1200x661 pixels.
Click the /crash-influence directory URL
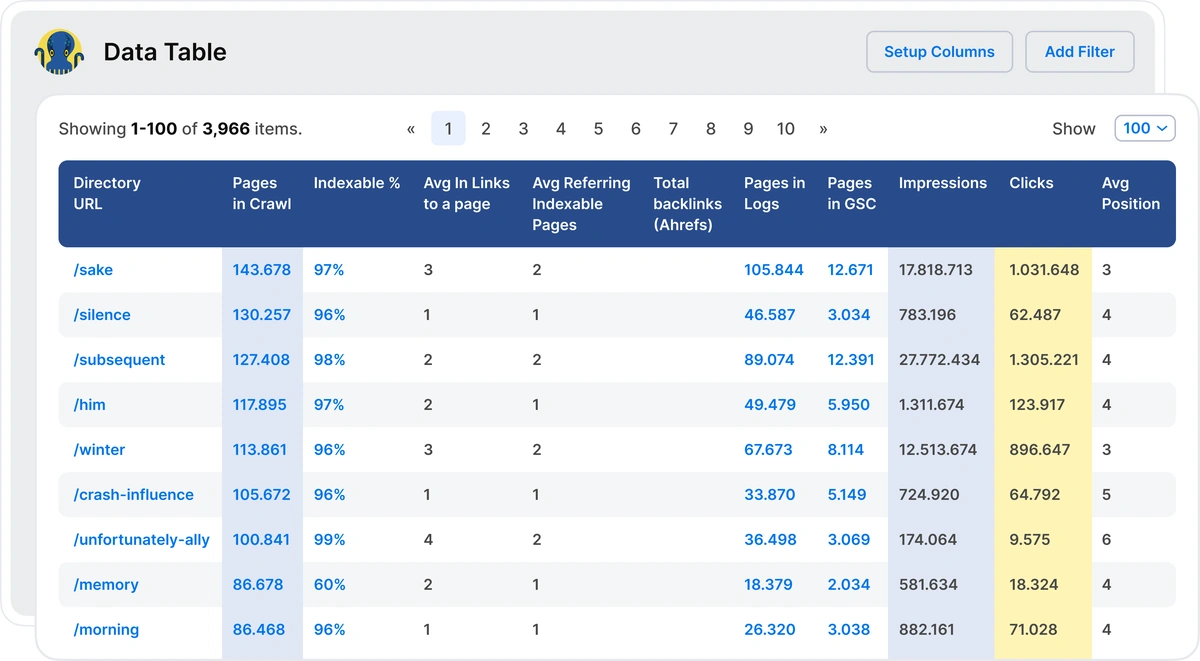point(133,495)
